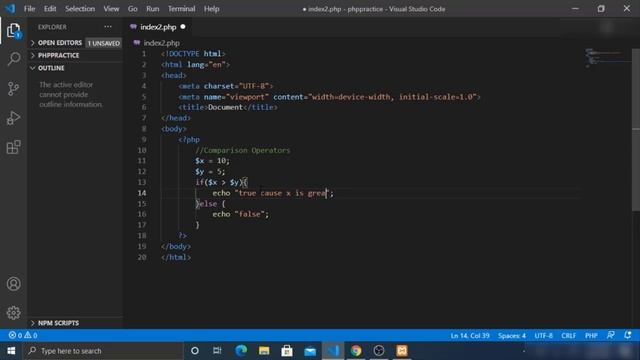Click the unsaved dot on index2.php tab

183,27
